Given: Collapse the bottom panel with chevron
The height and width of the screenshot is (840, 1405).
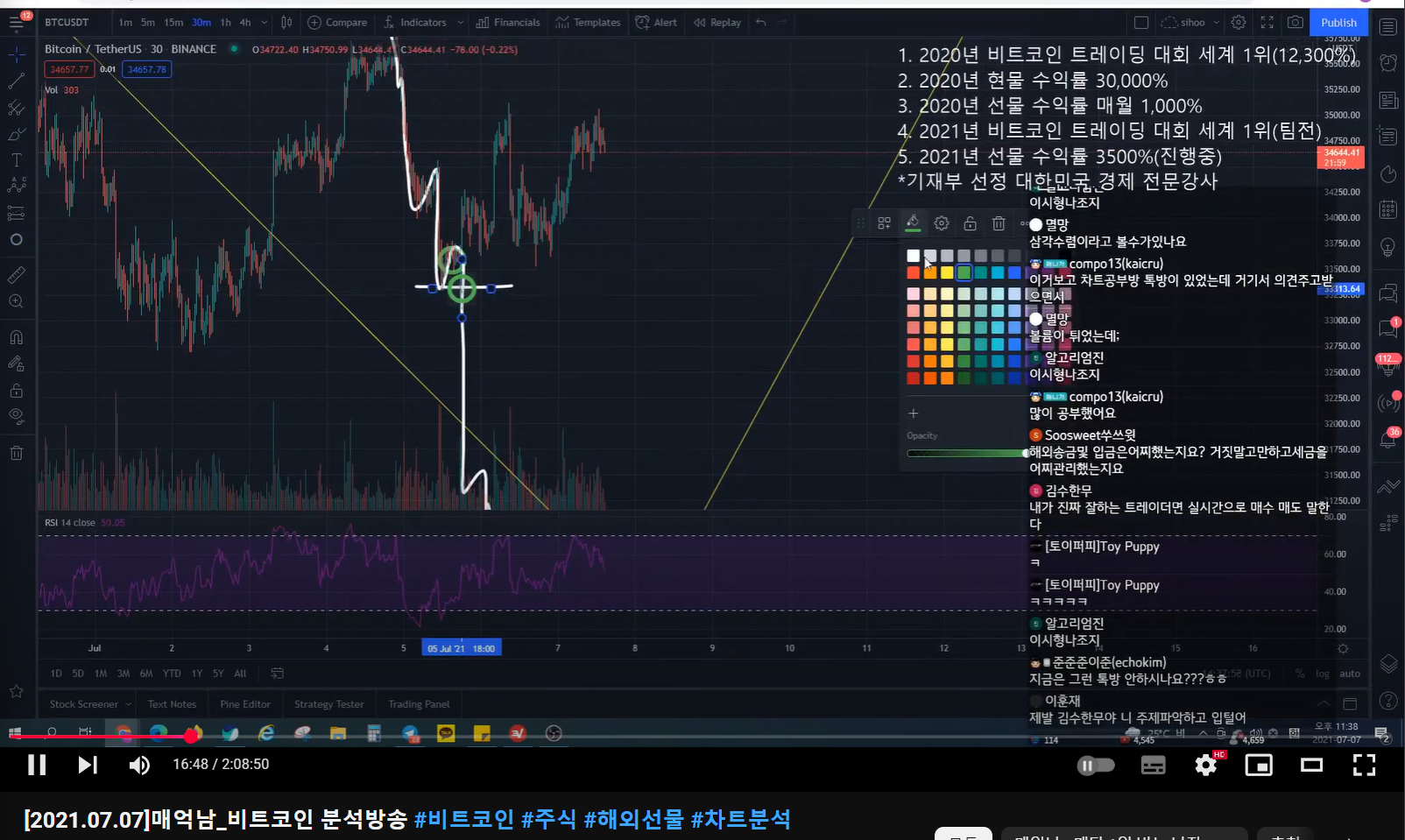Looking at the screenshot, I should pos(1323,703).
